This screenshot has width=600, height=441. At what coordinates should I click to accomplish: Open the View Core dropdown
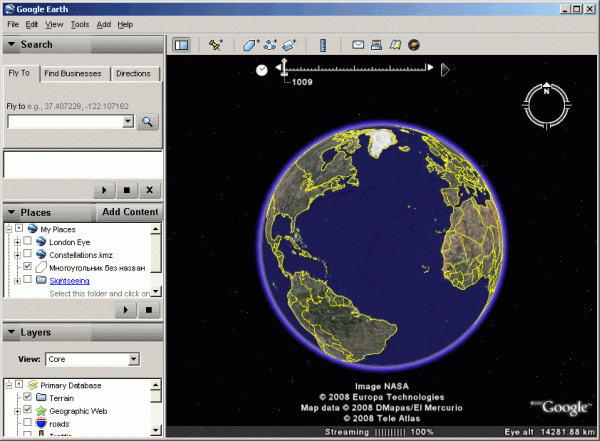(x=134, y=359)
